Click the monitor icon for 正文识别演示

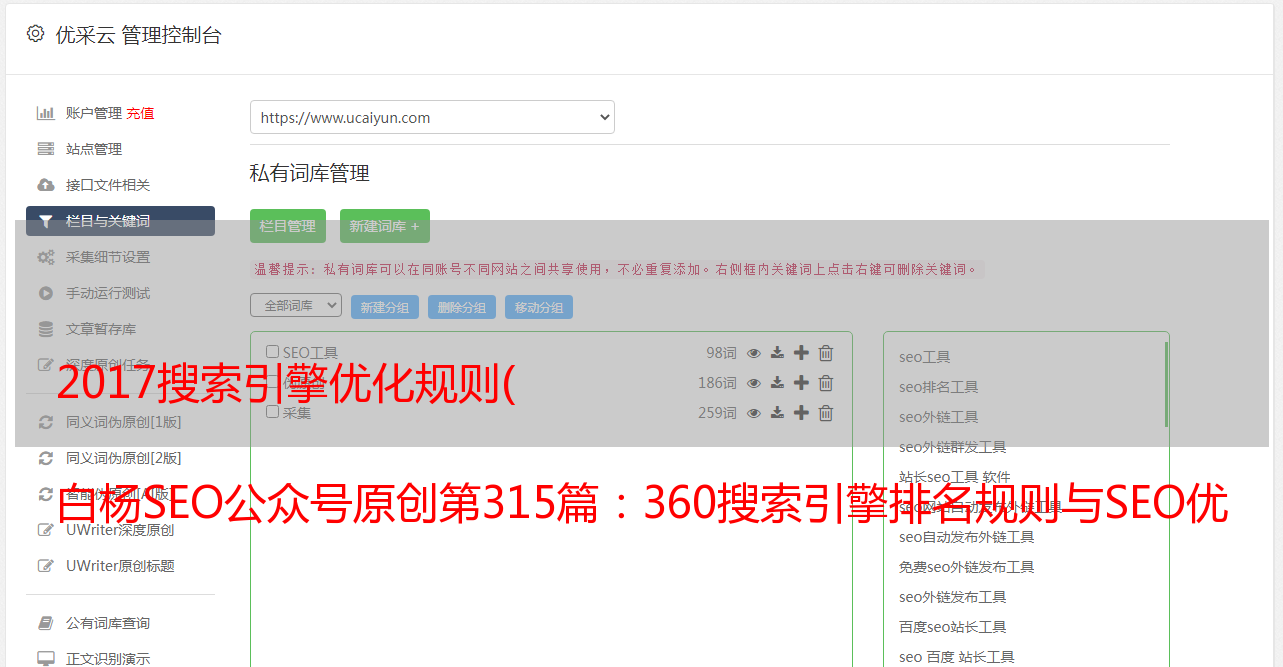[45, 659]
